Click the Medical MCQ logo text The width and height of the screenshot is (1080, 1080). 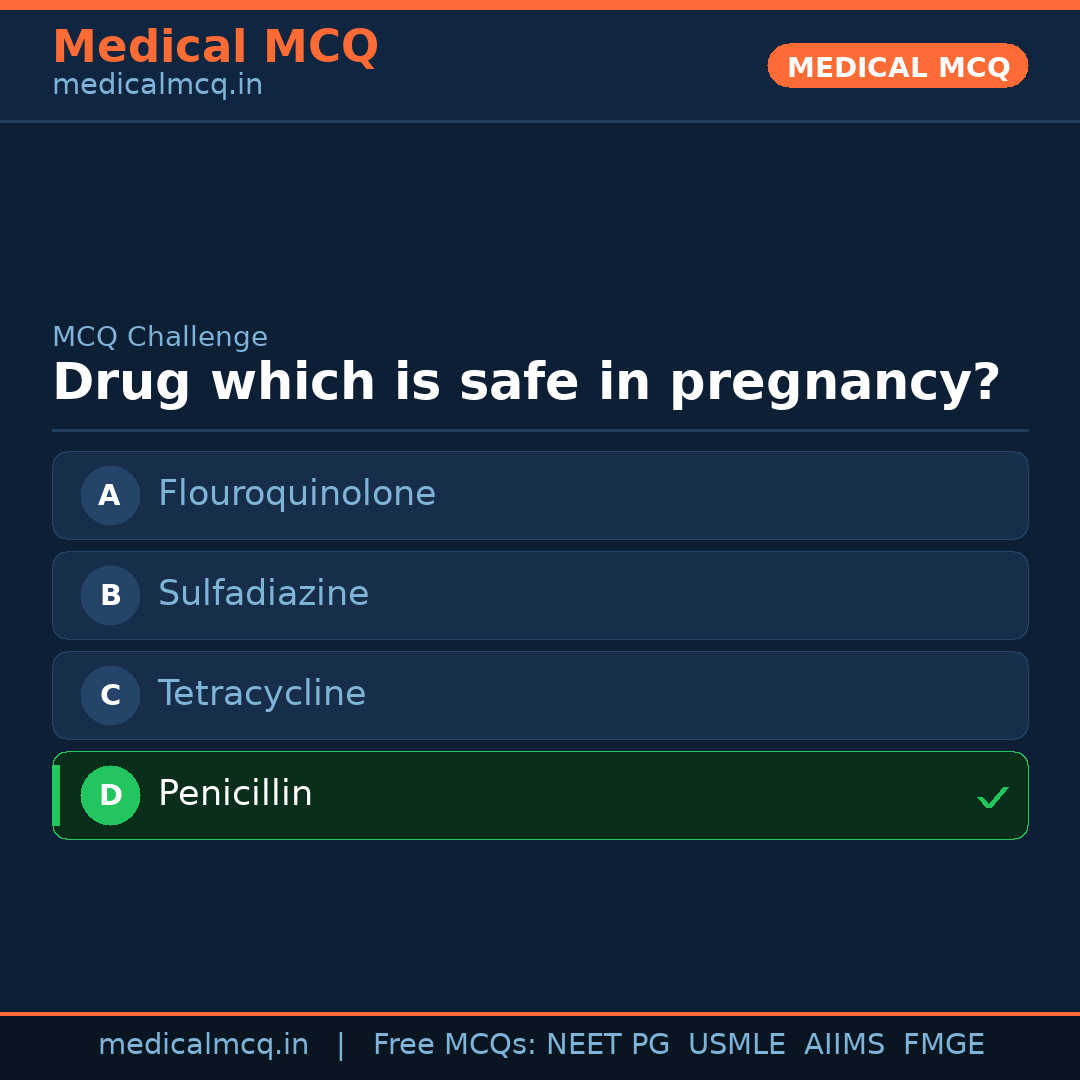click(x=215, y=46)
